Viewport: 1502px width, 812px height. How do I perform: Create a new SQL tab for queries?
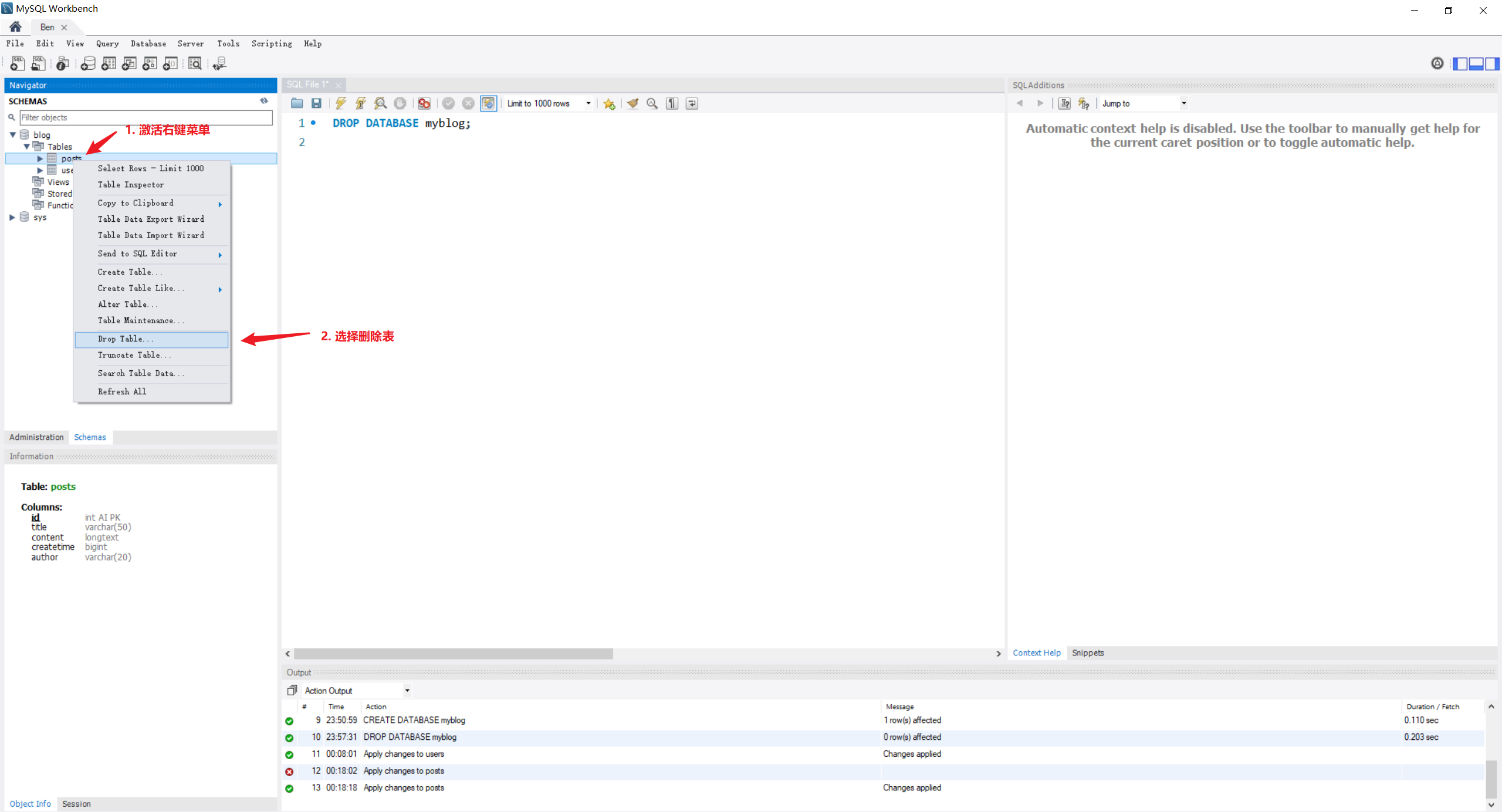17,63
